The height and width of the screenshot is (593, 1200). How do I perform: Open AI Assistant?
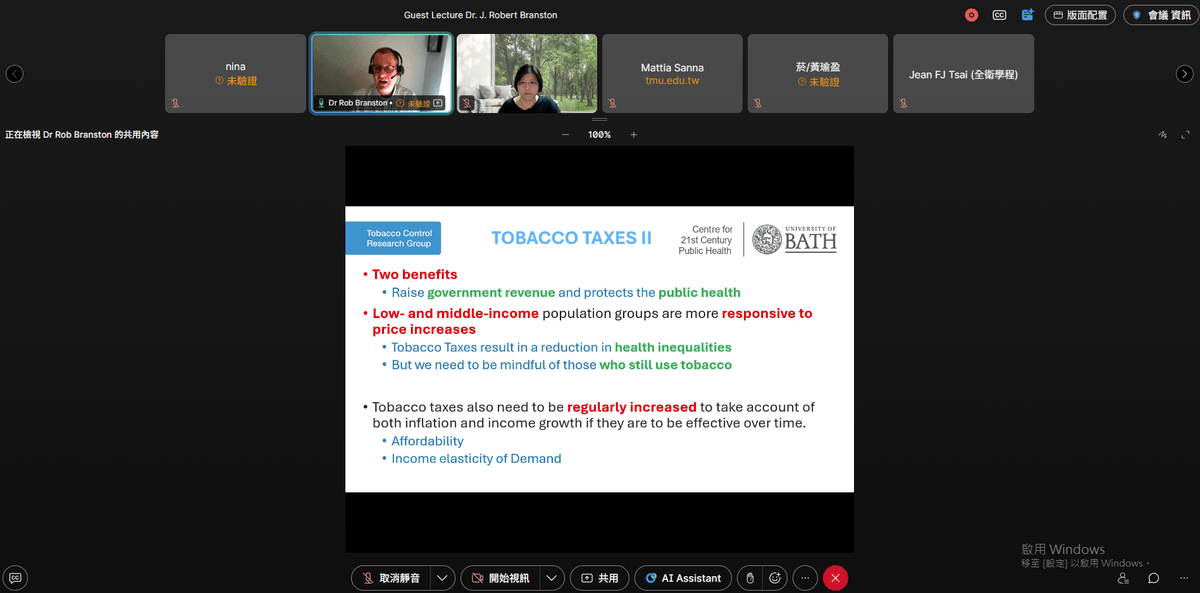tap(683, 578)
